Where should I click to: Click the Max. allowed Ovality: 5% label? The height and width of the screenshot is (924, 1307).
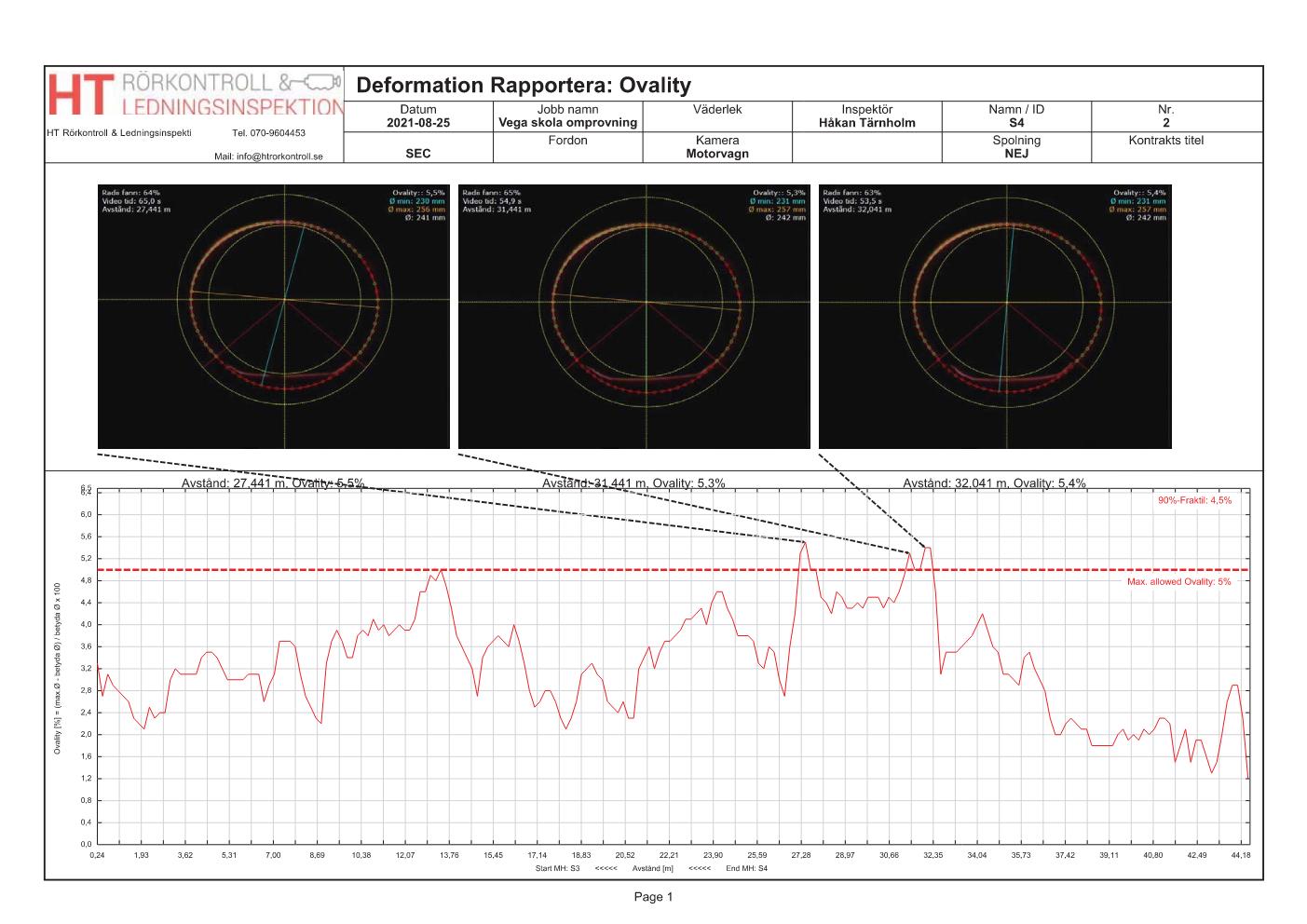[1178, 581]
